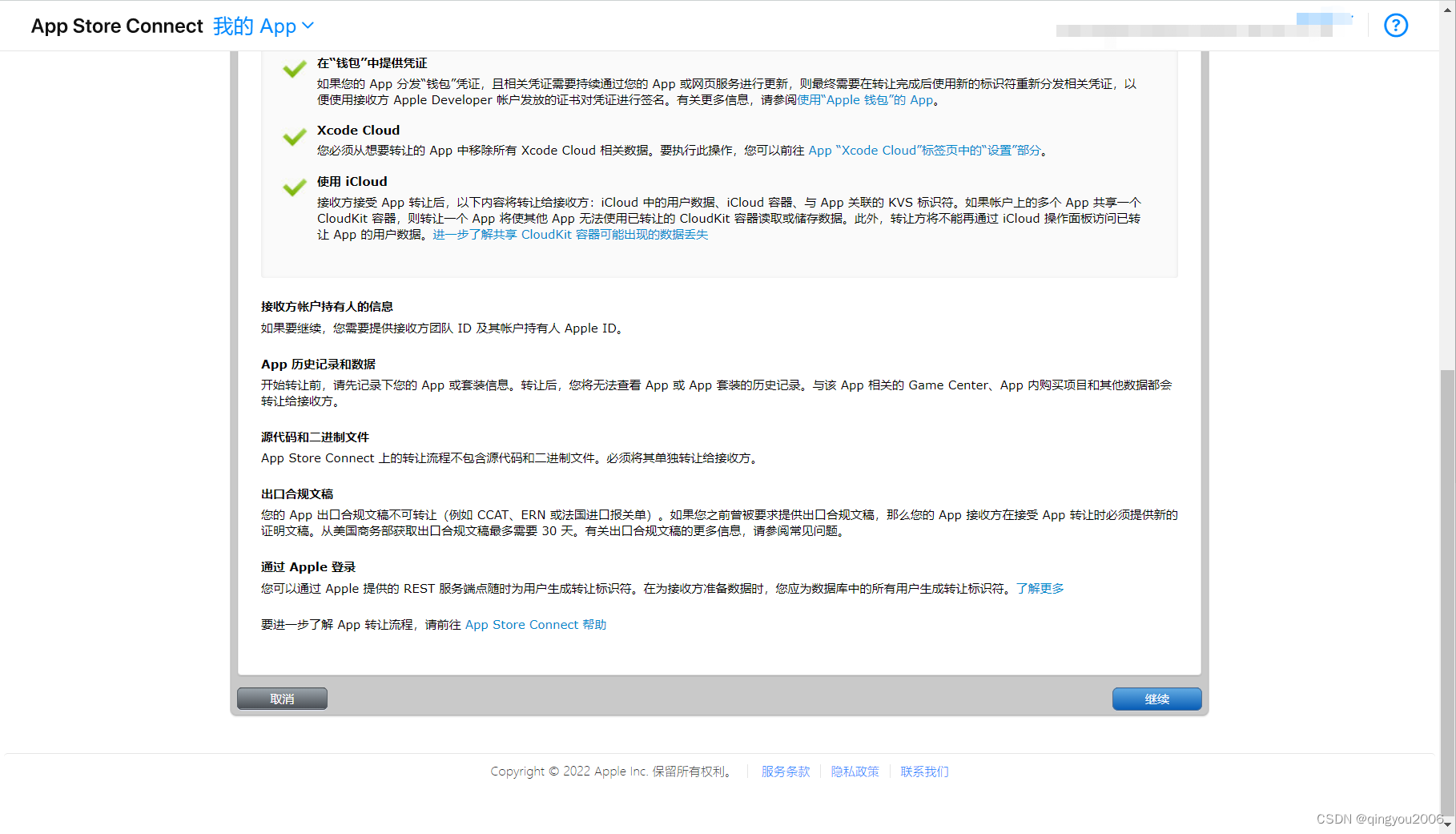Click 了解更多 about Sign in with Apple
The image size is (1456, 834).
(x=1040, y=589)
